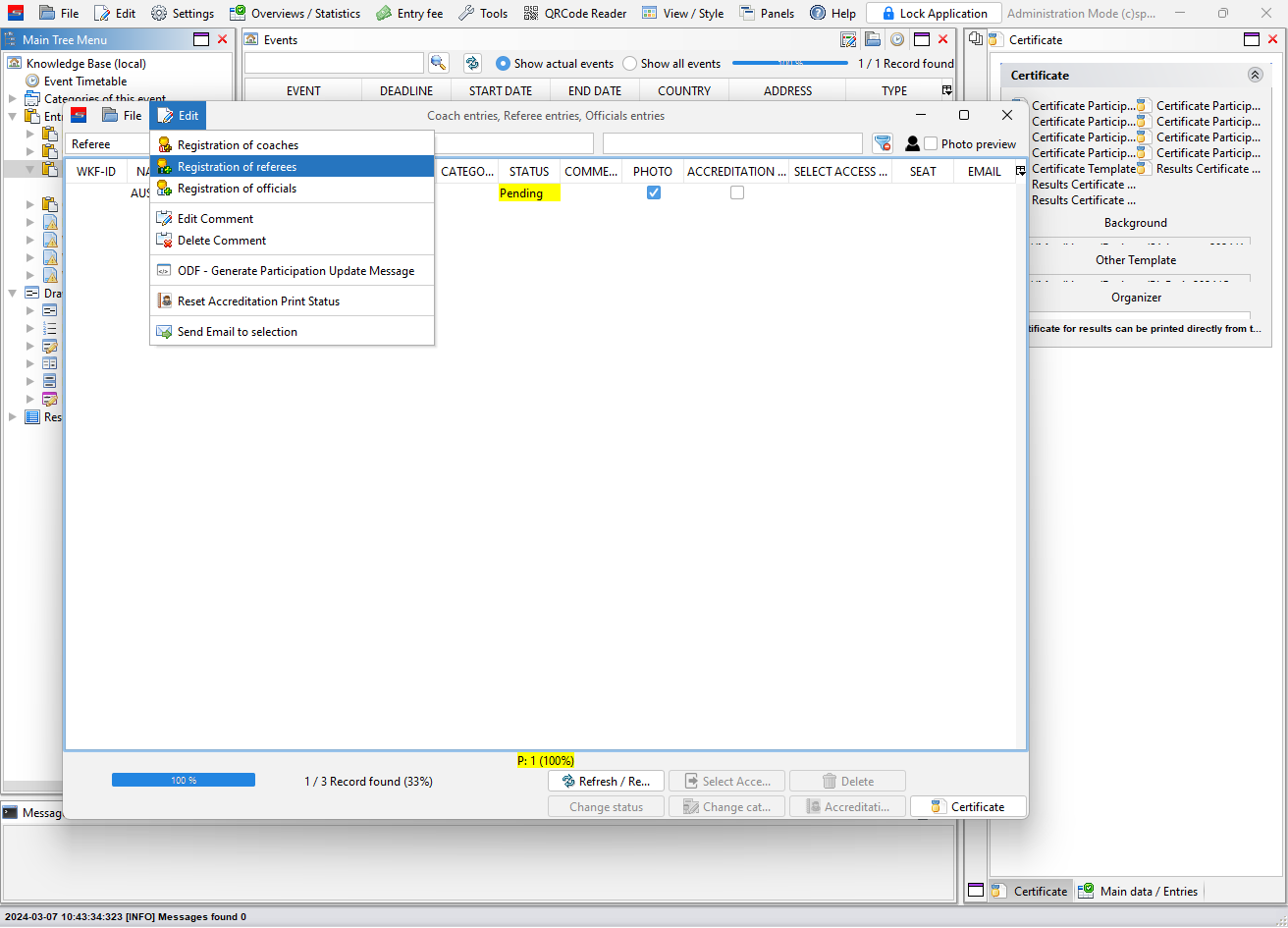1288x928 pixels.
Task: Sort by the STATUS column header
Action: (529, 171)
